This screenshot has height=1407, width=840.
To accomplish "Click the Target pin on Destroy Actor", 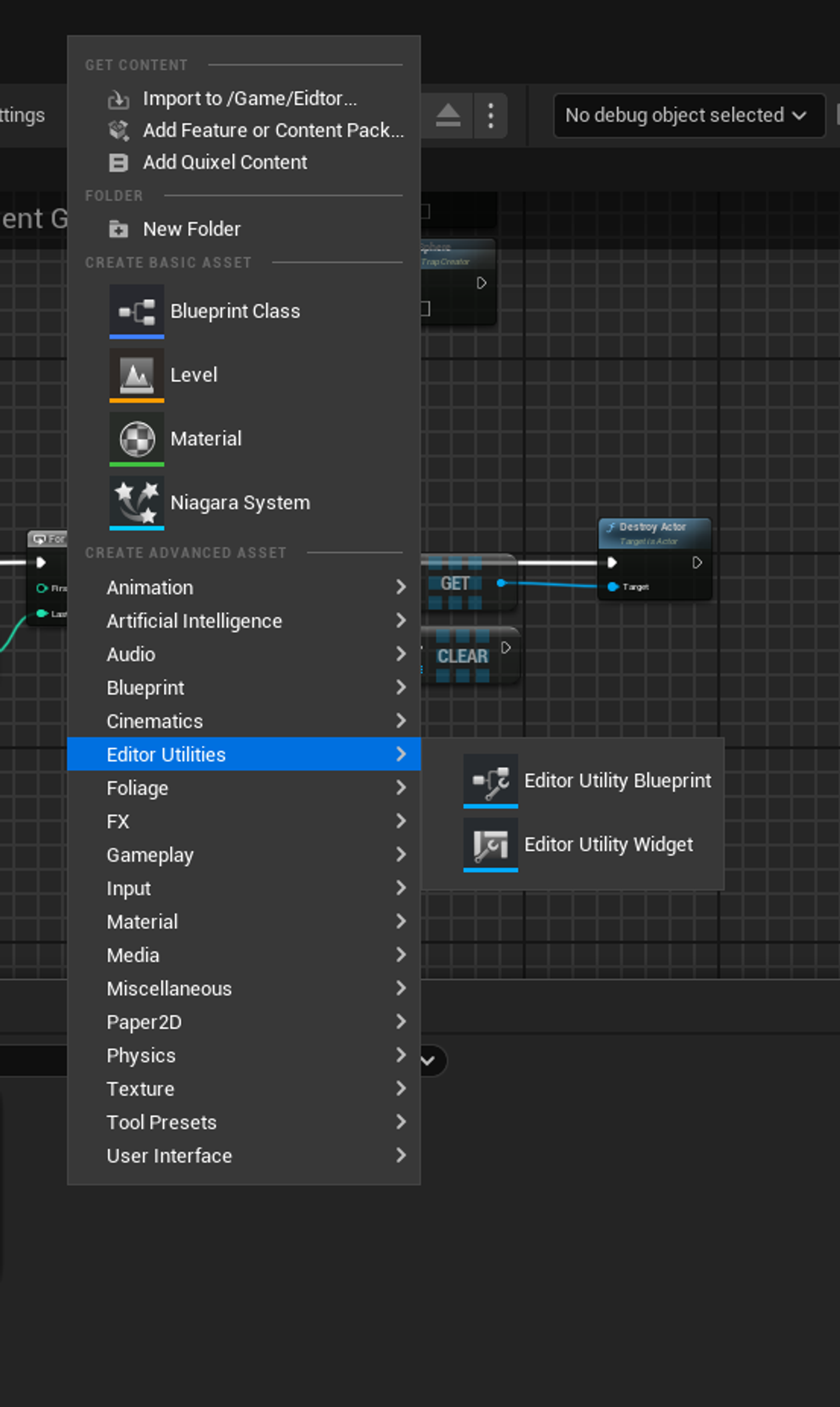I will click(612, 586).
